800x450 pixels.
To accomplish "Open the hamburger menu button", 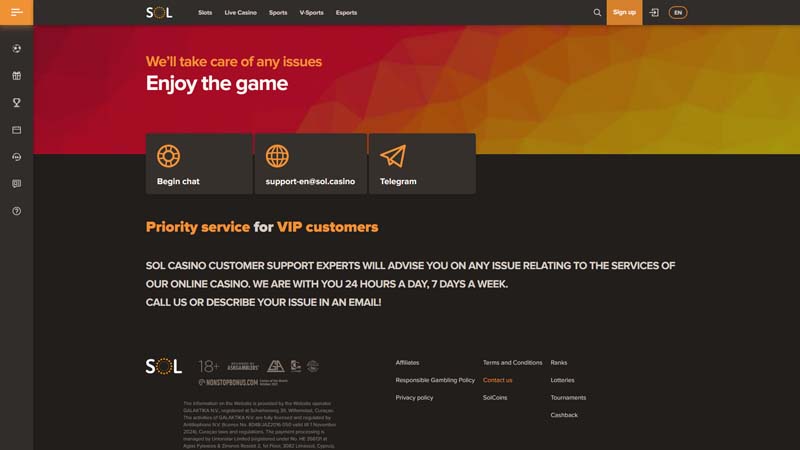I will pos(16,12).
